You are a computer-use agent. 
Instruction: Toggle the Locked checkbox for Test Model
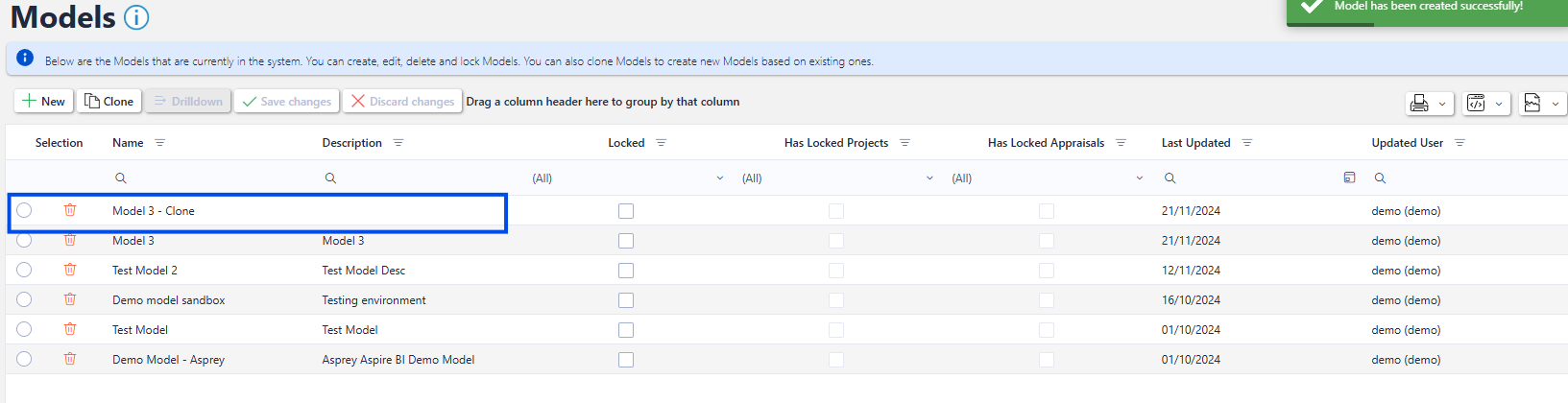(626, 330)
